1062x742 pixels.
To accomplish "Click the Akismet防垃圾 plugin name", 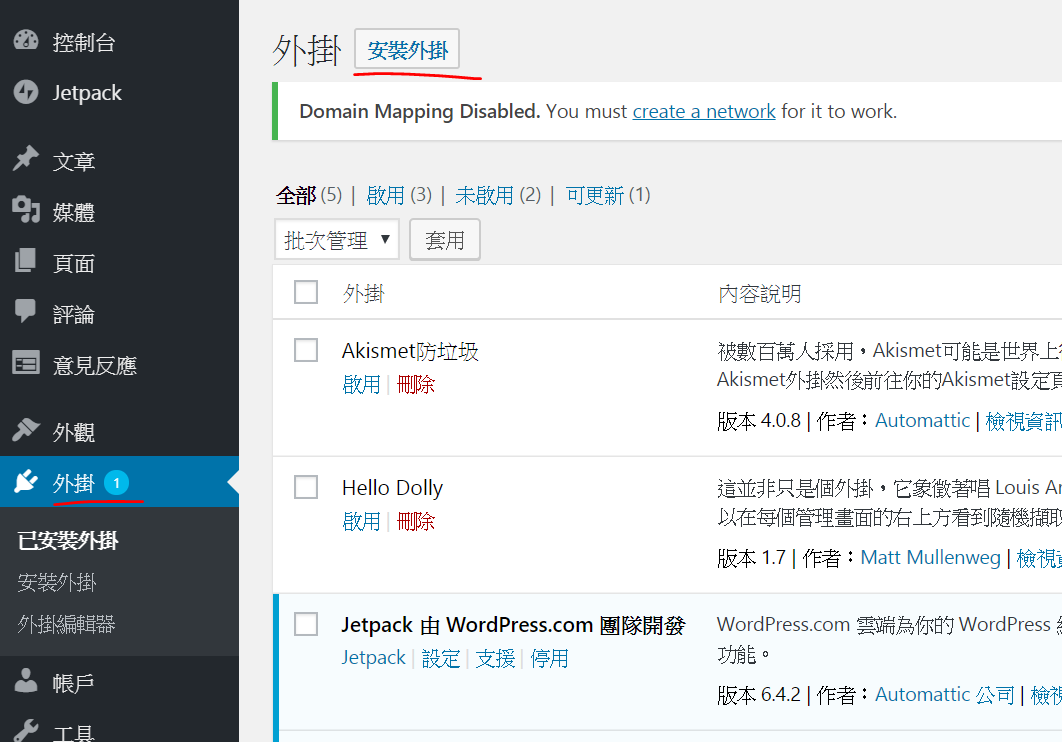I will tap(410, 351).
